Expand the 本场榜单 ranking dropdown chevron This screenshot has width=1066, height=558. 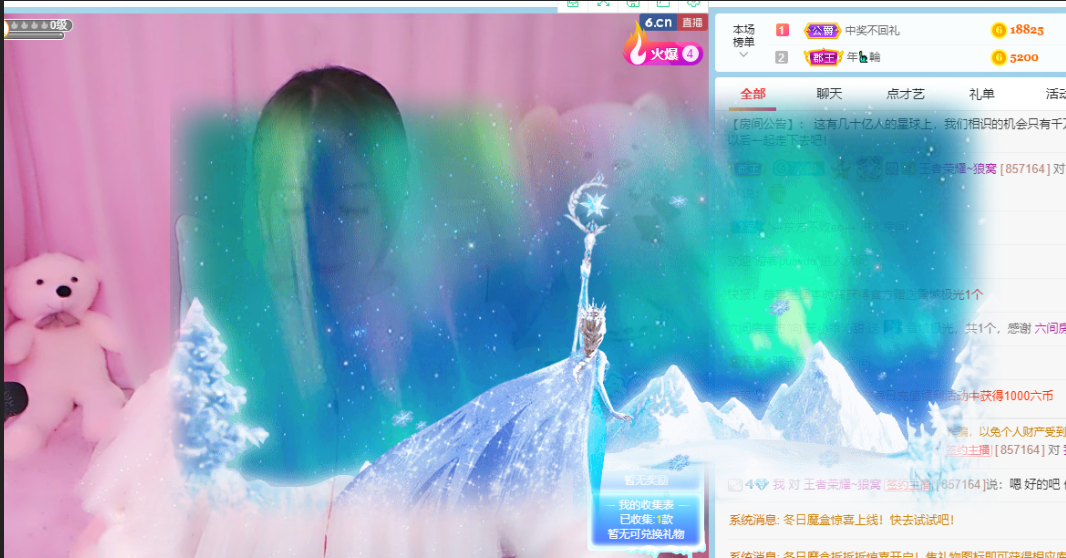[x=743, y=55]
